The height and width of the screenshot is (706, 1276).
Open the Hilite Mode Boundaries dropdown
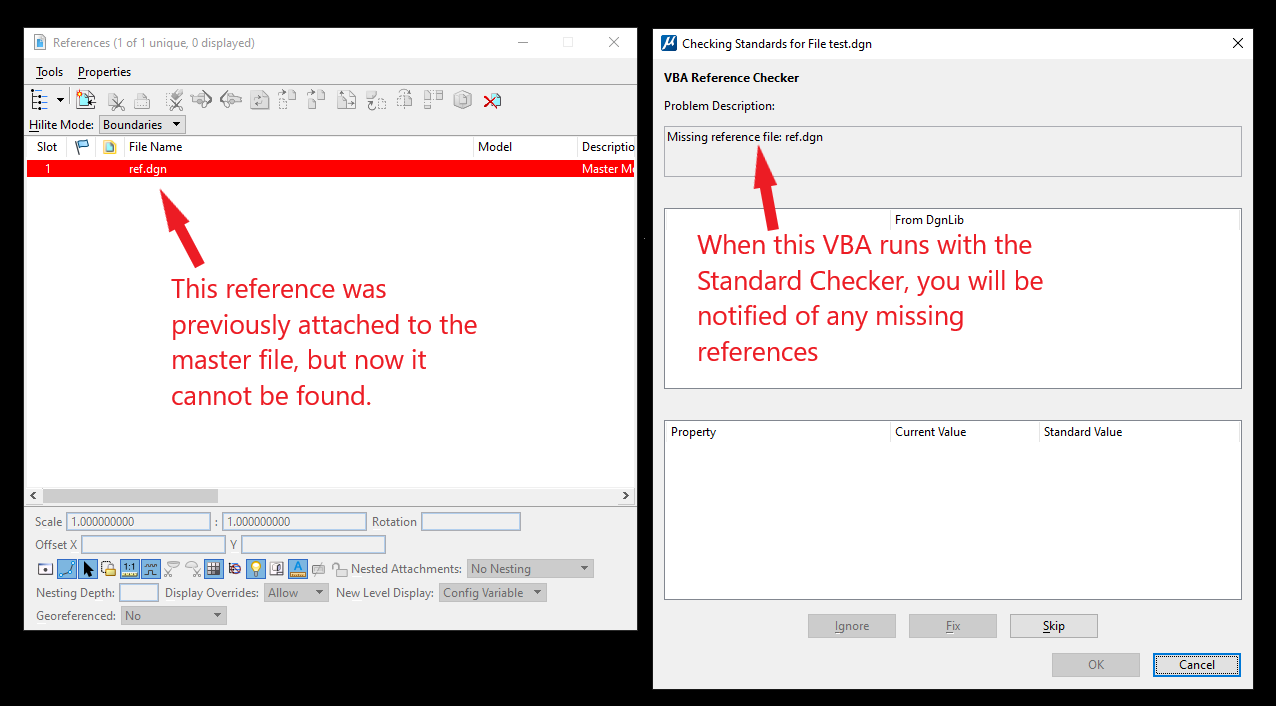click(143, 125)
